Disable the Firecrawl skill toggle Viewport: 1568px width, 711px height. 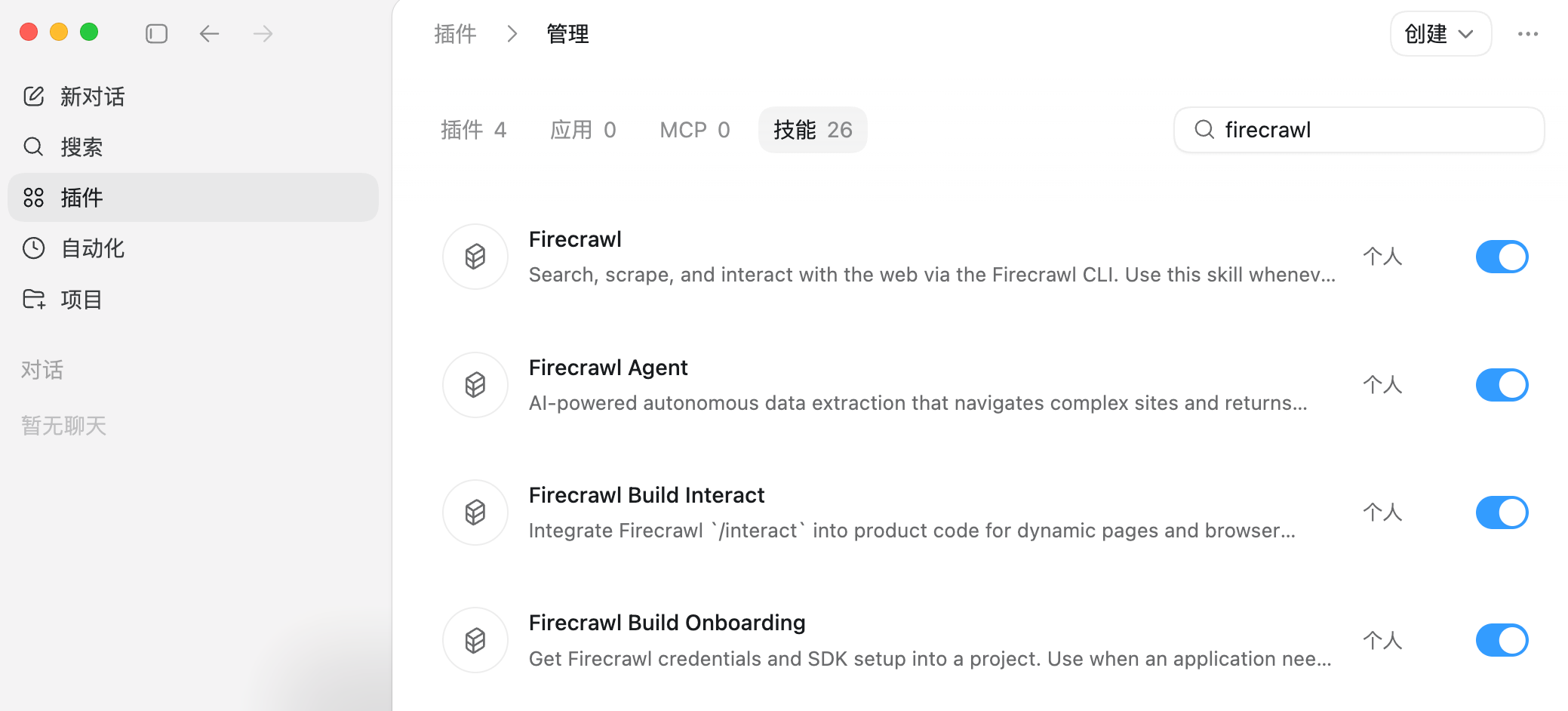1502,257
